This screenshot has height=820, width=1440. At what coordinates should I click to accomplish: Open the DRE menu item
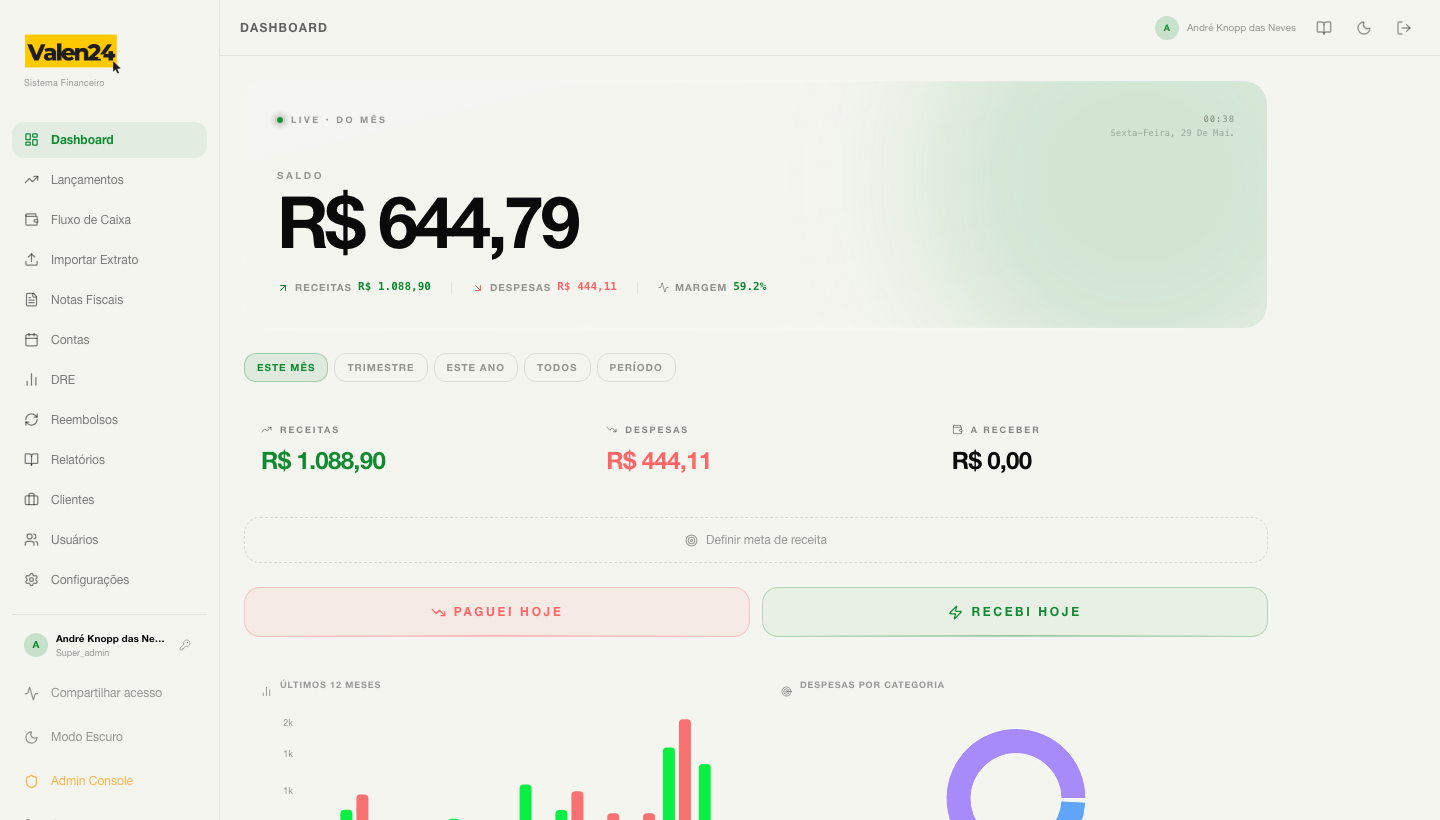pos(109,380)
